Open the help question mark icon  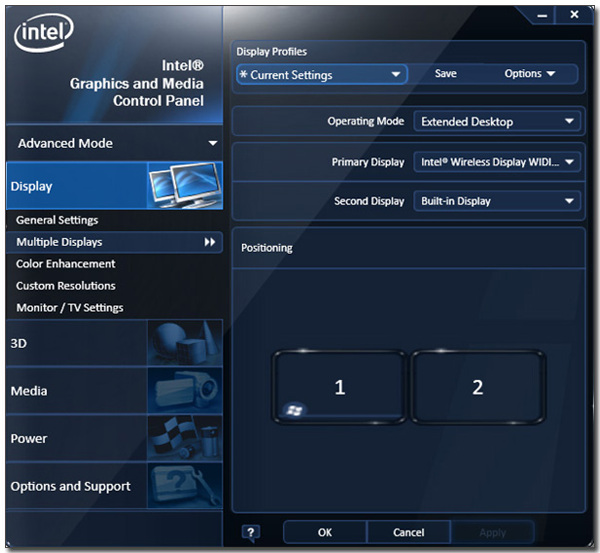[251, 533]
